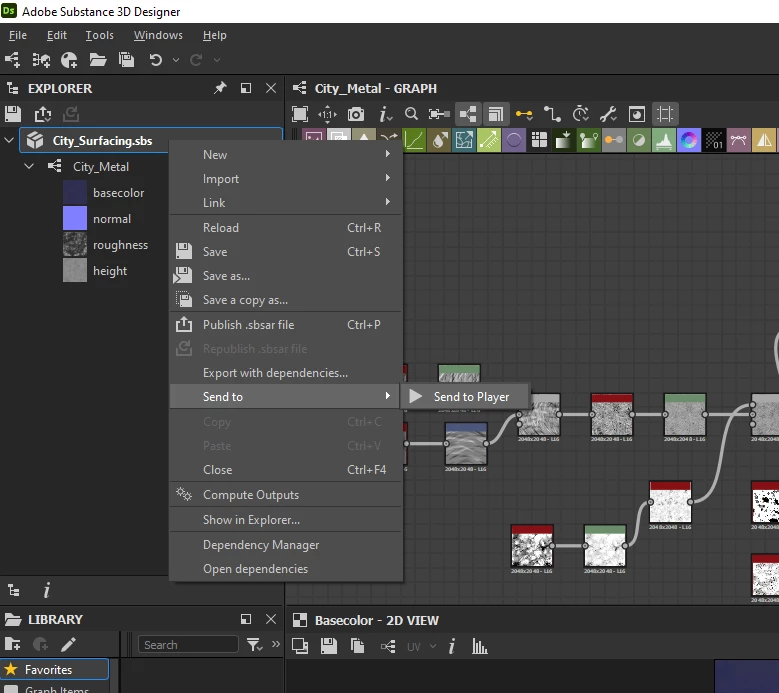The height and width of the screenshot is (693, 779).
Task: Open graph info display dropdown
Action: (385, 115)
